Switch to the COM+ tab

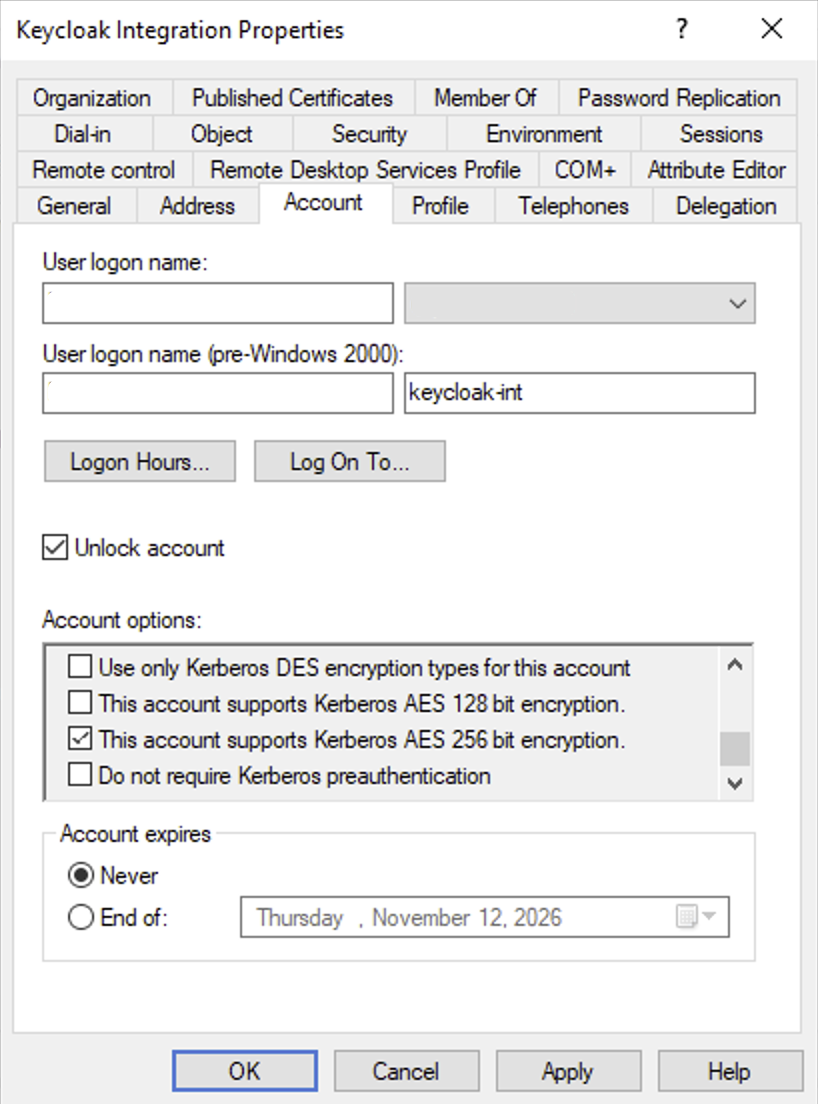(585, 170)
